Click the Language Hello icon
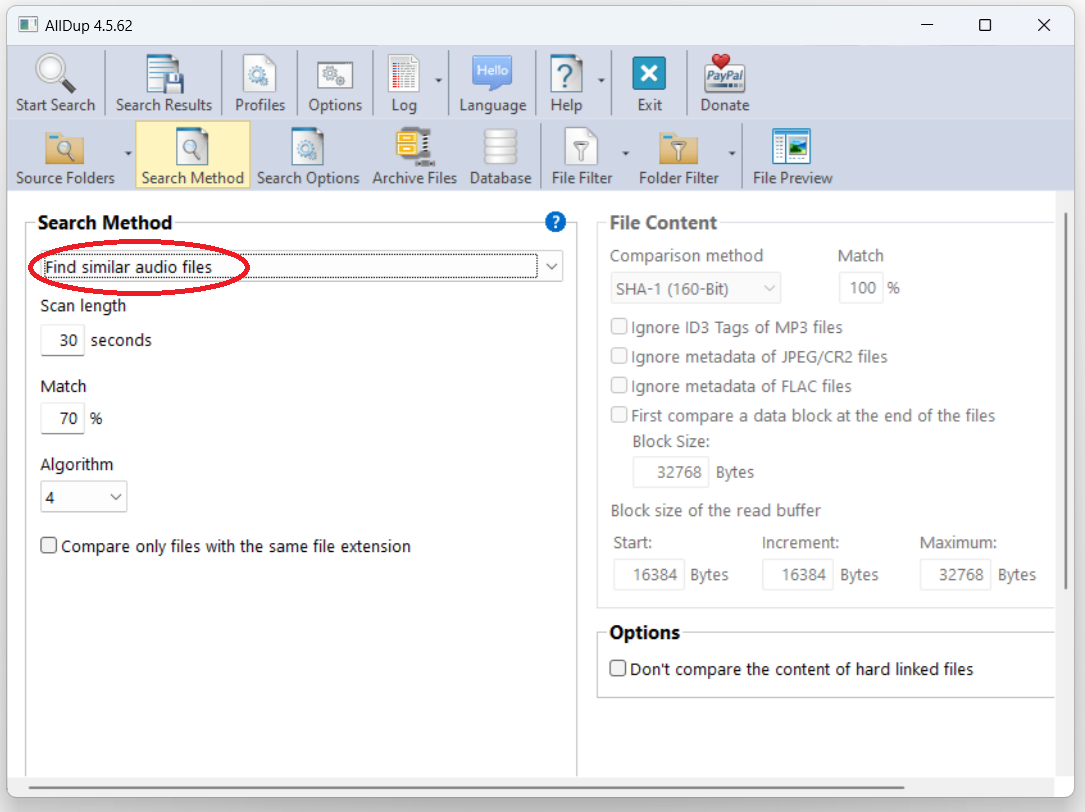The height and width of the screenshot is (812, 1085). pyautogui.click(x=493, y=73)
